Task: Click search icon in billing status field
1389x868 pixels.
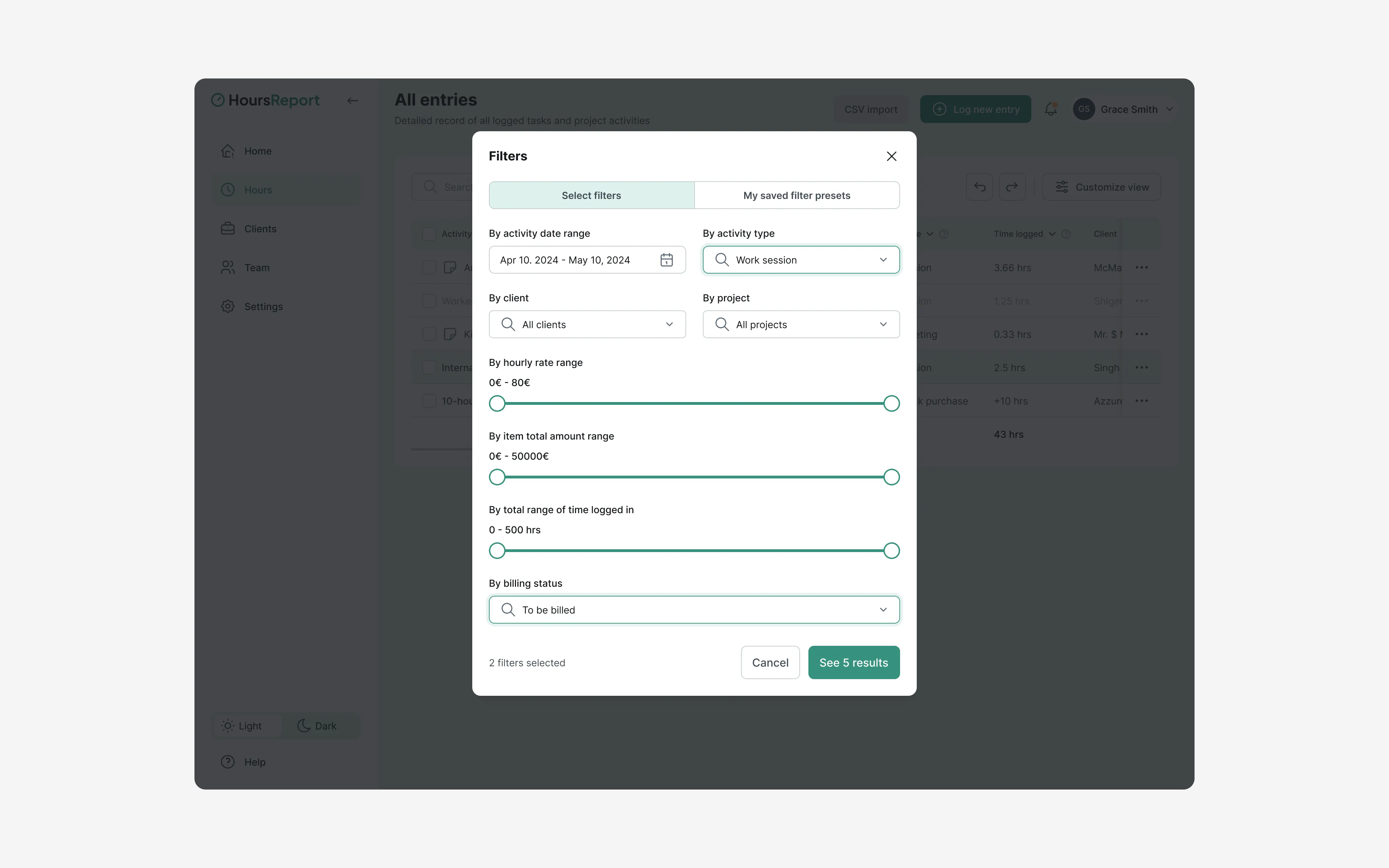Action: (508, 610)
